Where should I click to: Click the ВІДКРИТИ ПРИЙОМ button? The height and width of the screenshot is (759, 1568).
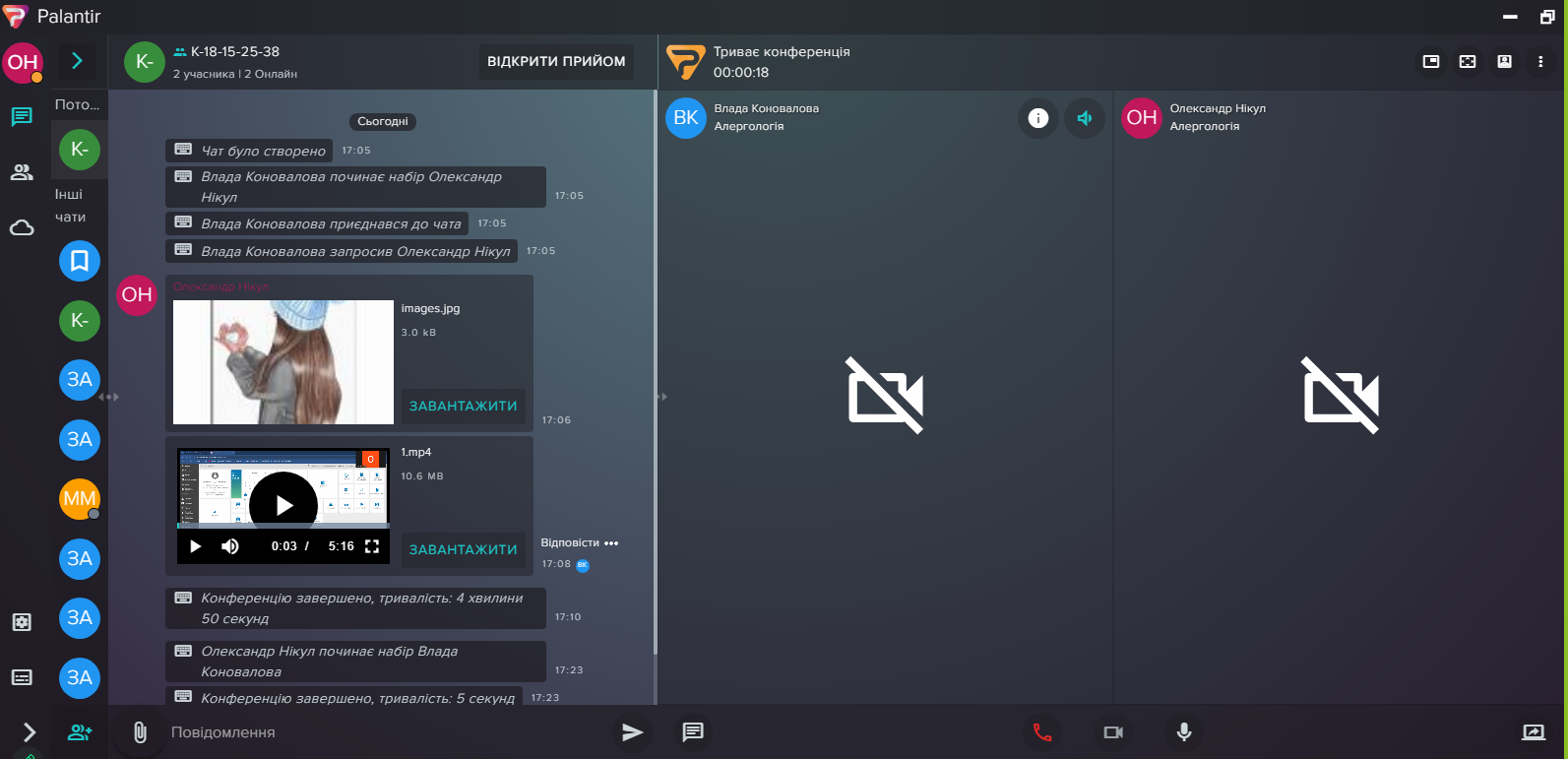(556, 61)
